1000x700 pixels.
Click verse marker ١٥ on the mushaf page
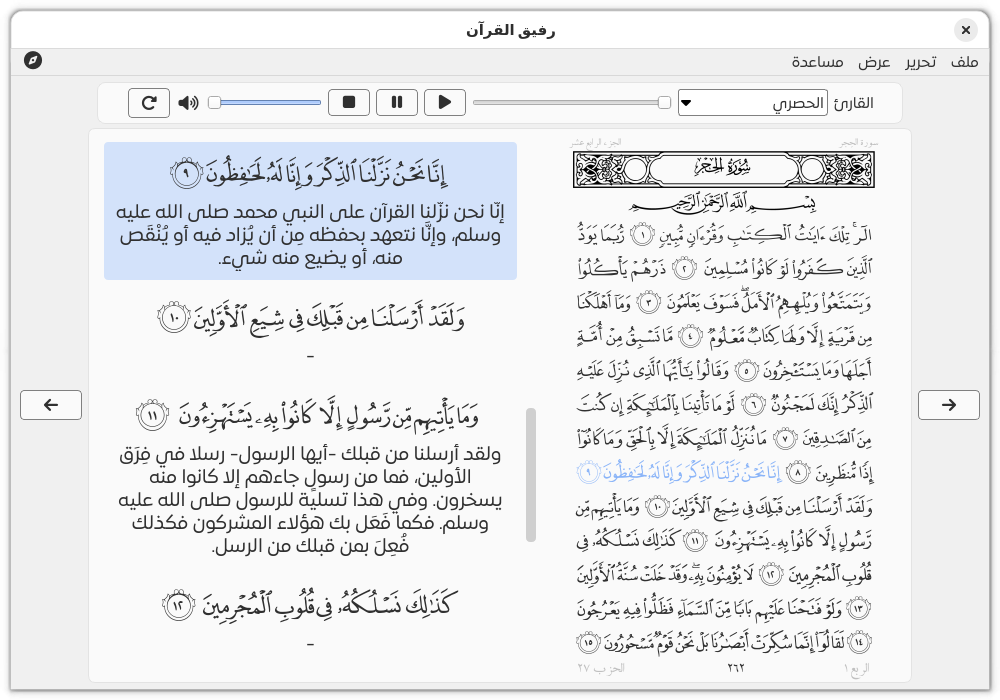(588, 642)
